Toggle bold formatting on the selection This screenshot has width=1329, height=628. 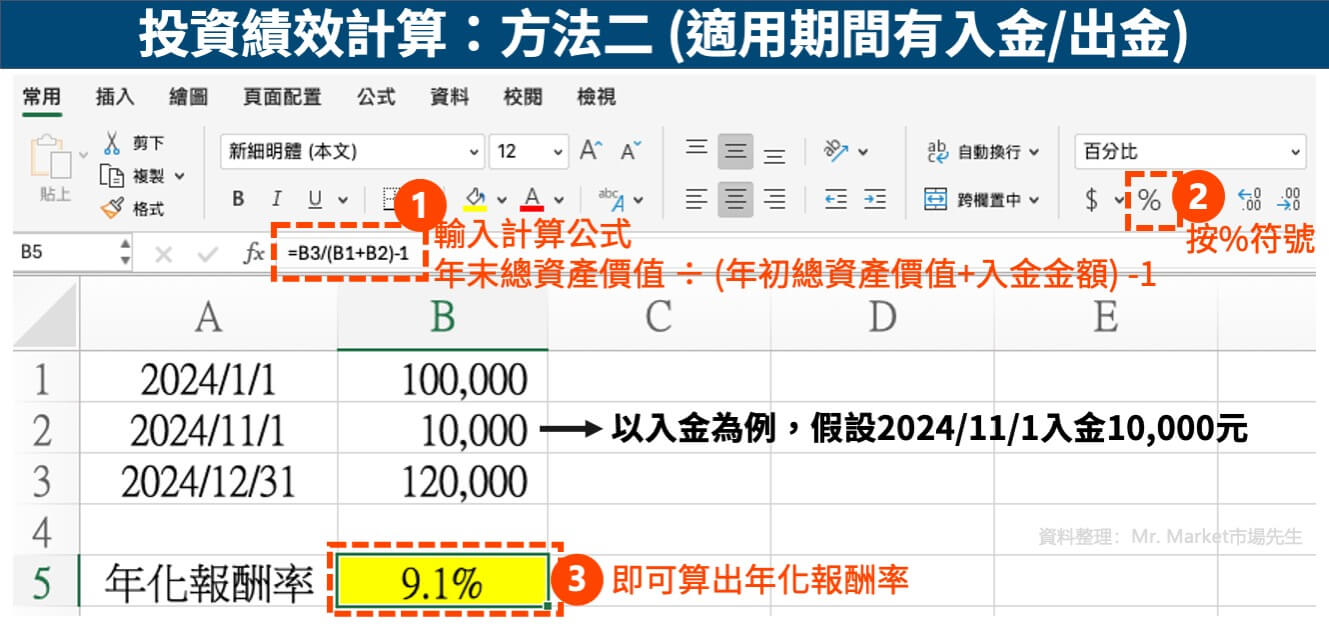point(237,199)
